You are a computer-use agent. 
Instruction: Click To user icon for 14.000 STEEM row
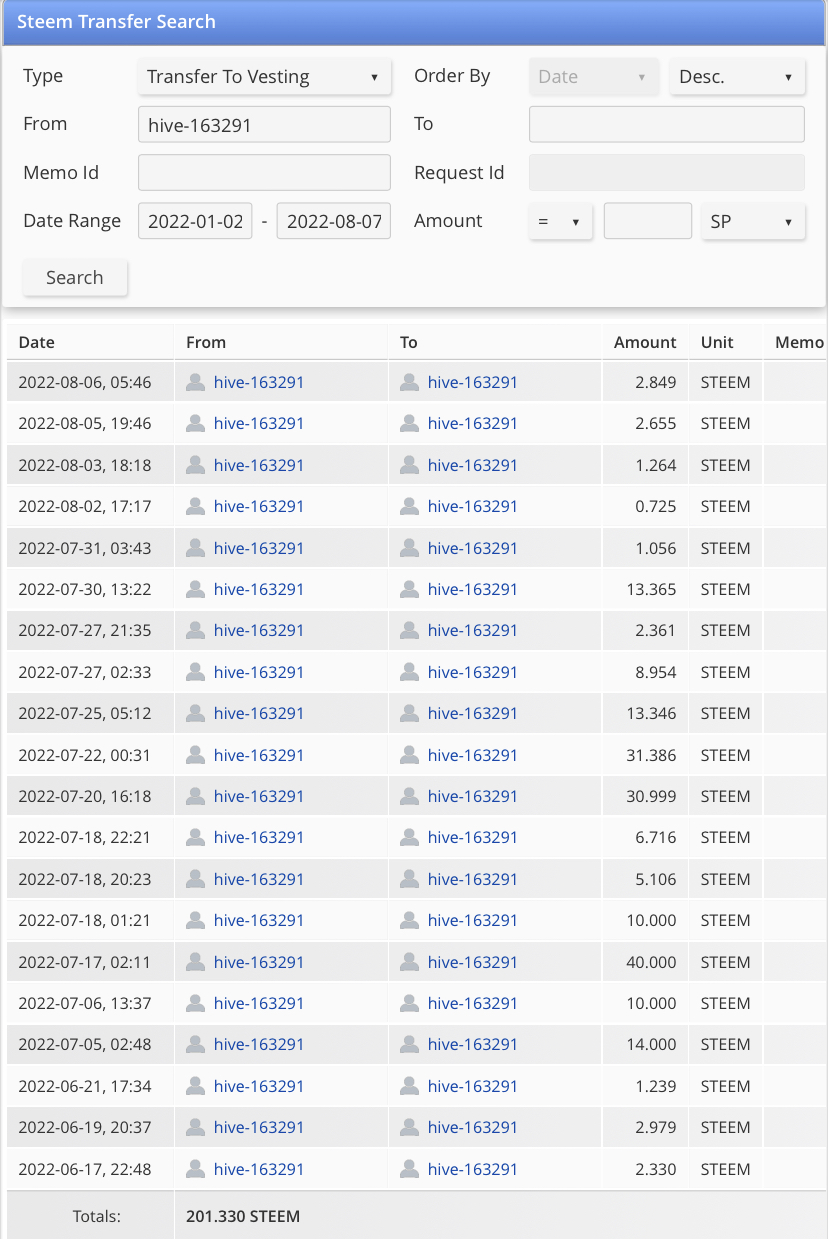409,1045
